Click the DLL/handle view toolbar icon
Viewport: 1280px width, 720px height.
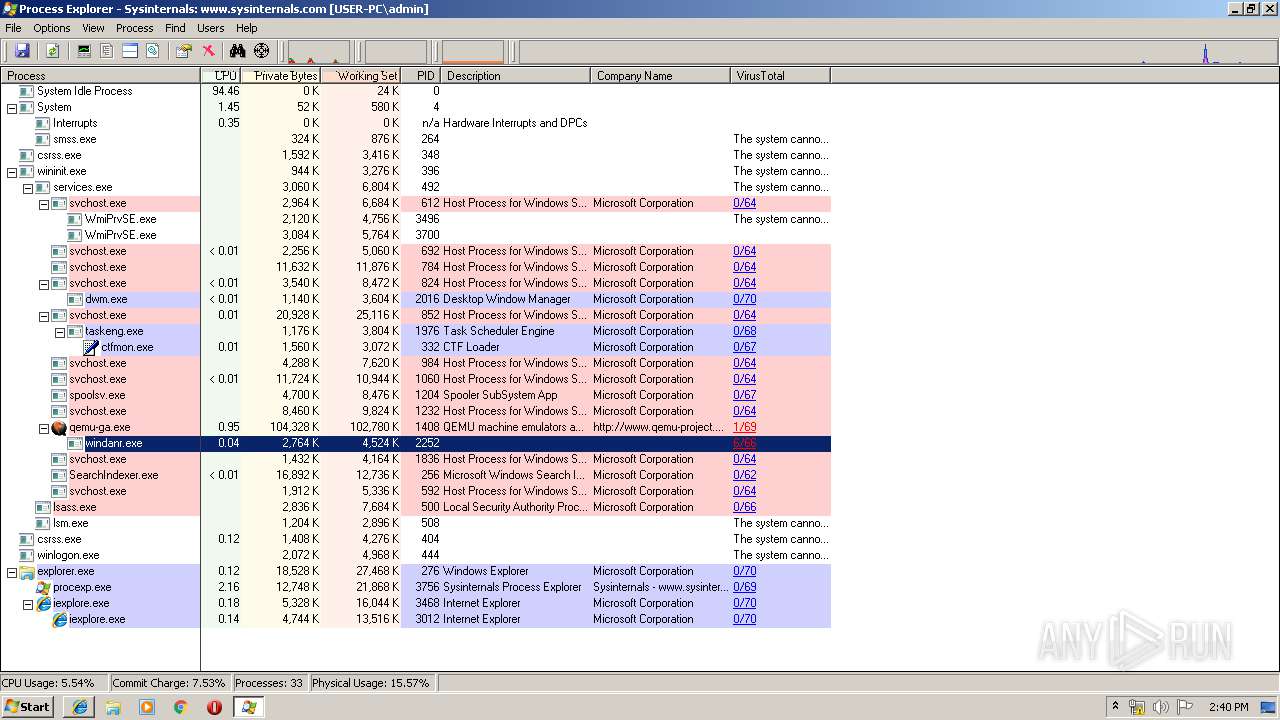tap(153, 51)
